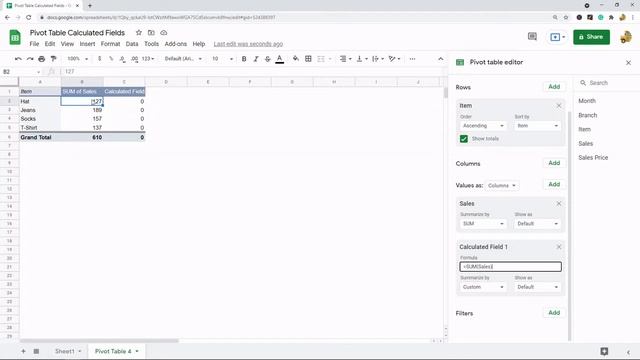This screenshot has width=640, height=360.
Task: Open the Edit menu
Action: [50, 44]
